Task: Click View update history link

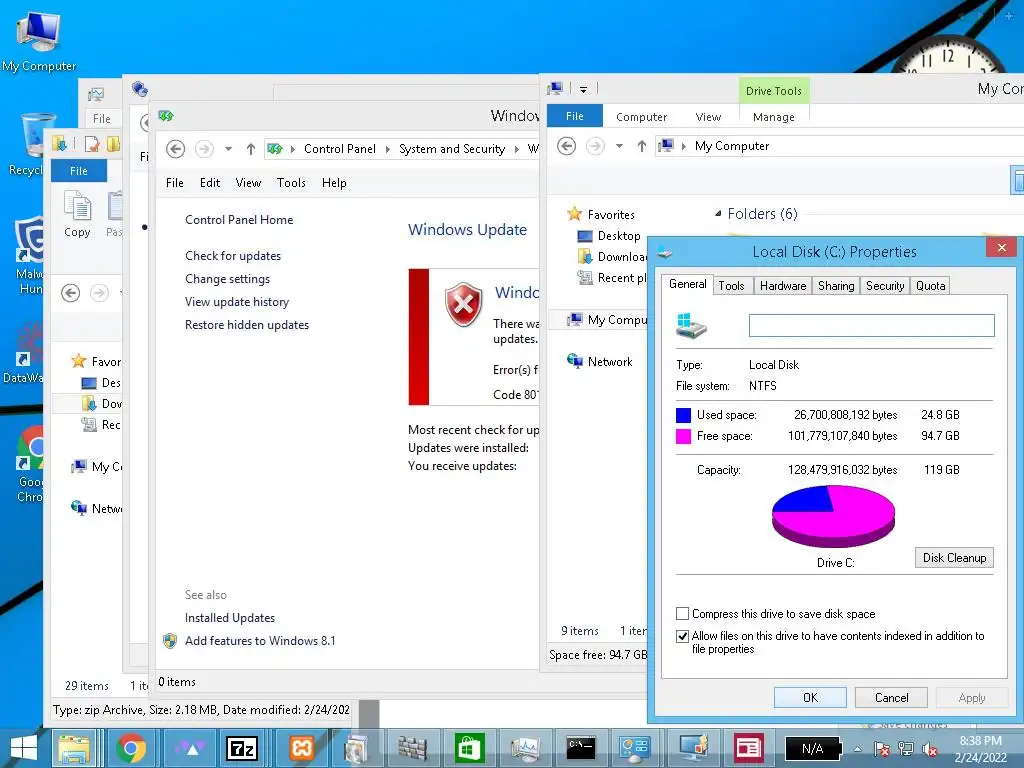Action: coord(236,302)
